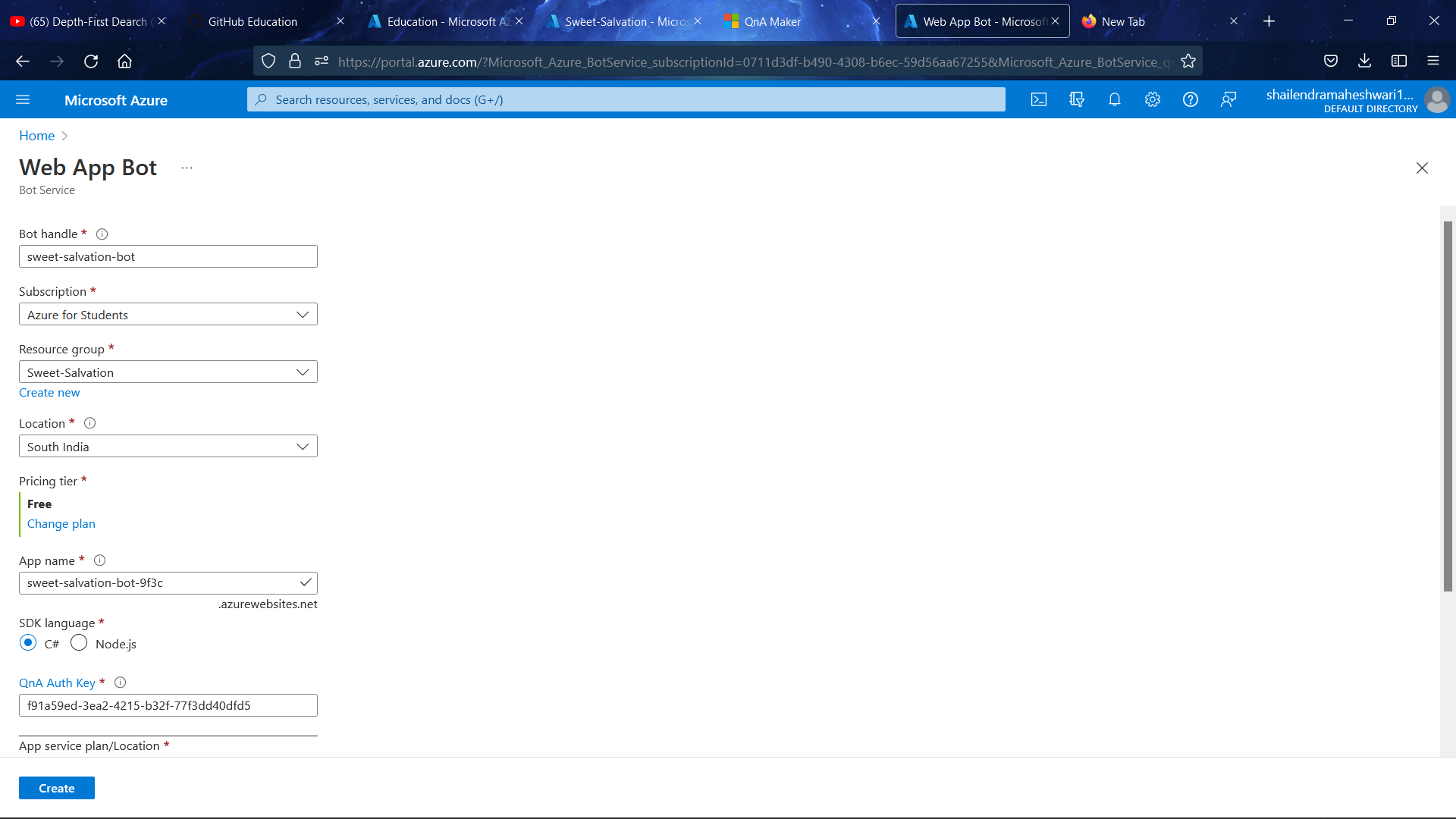Open the notifications bell

[x=1115, y=99]
